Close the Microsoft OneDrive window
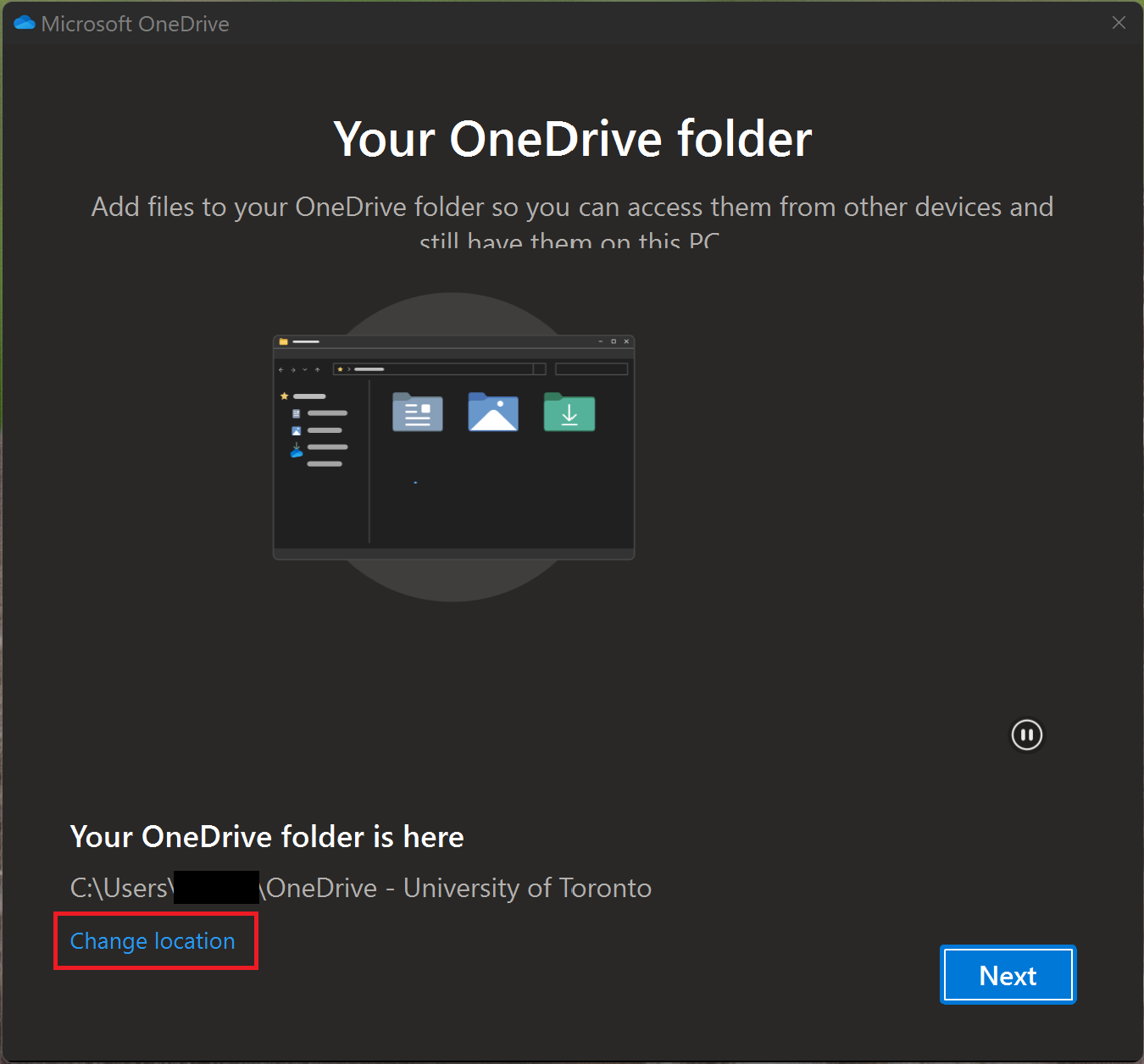Image resolution: width=1144 pixels, height=1064 pixels. (x=1119, y=23)
